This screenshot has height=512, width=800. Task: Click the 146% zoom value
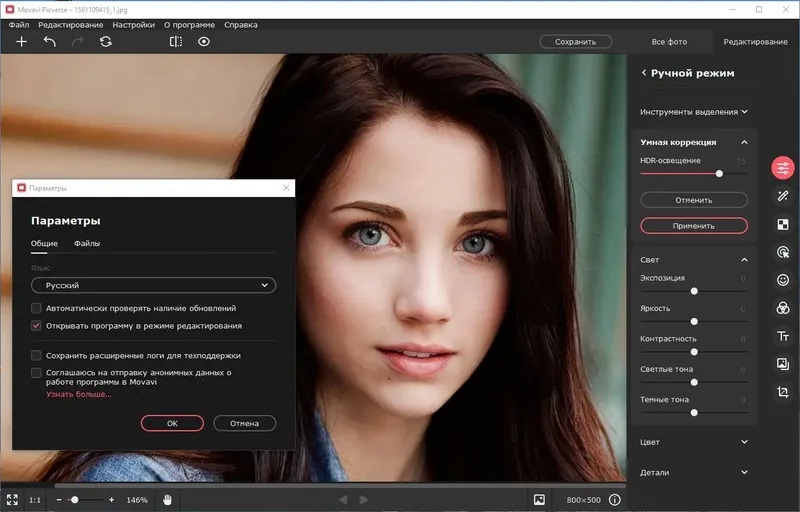tap(137, 500)
